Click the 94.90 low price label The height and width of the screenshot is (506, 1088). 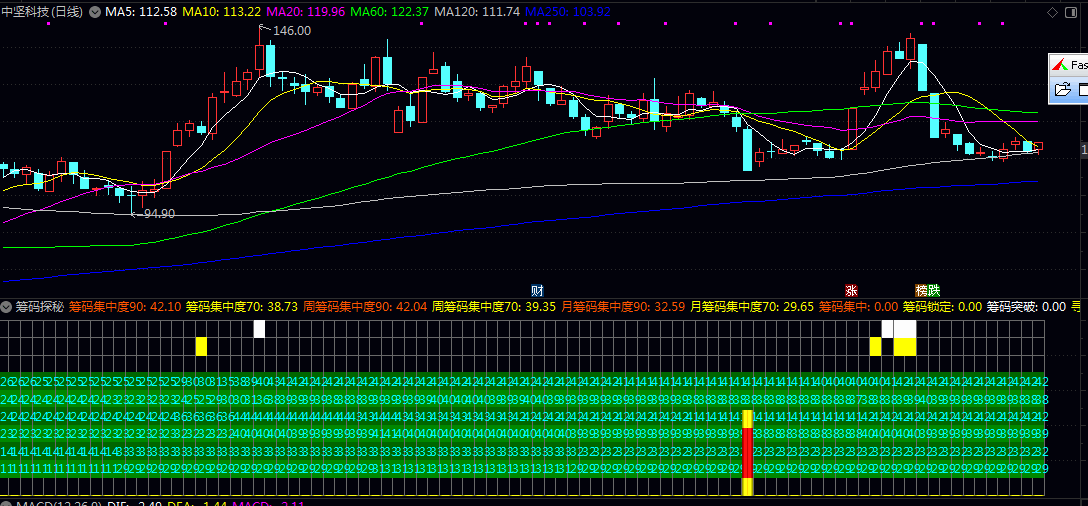160,214
